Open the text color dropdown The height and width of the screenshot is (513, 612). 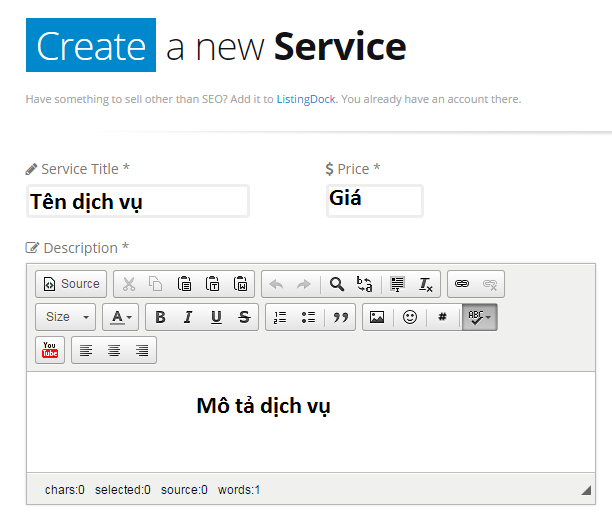(121, 317)
